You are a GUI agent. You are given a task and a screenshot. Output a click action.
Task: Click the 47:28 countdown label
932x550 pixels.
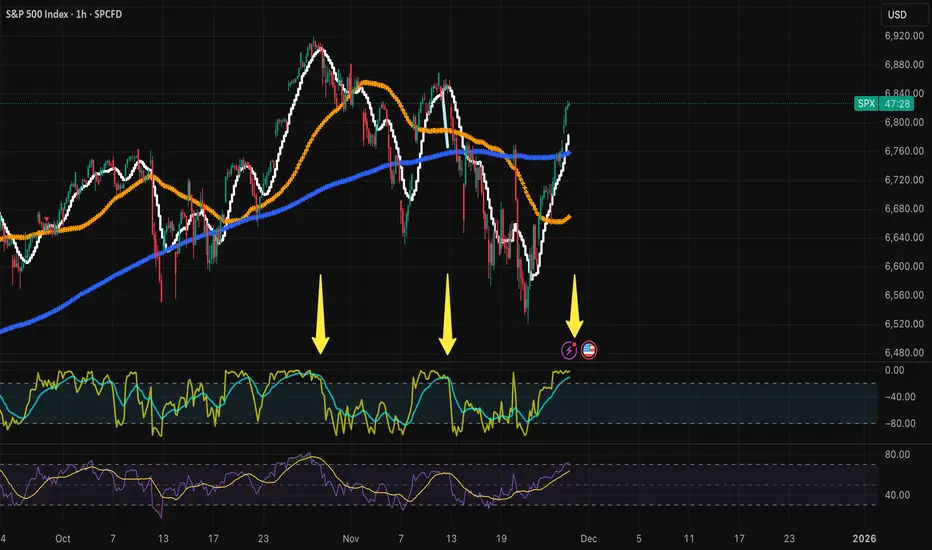(x=897, y=103)
